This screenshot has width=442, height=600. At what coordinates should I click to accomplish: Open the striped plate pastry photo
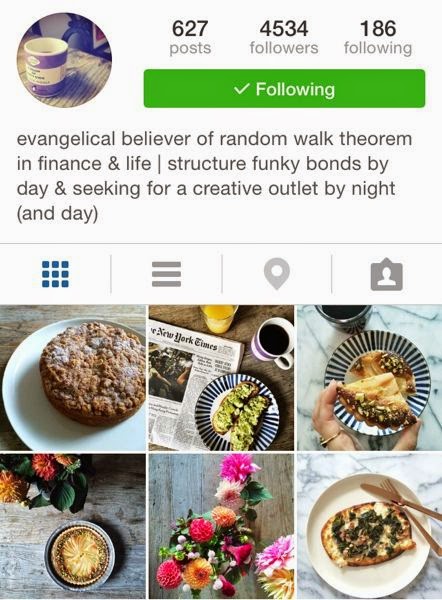click(370, 378)
